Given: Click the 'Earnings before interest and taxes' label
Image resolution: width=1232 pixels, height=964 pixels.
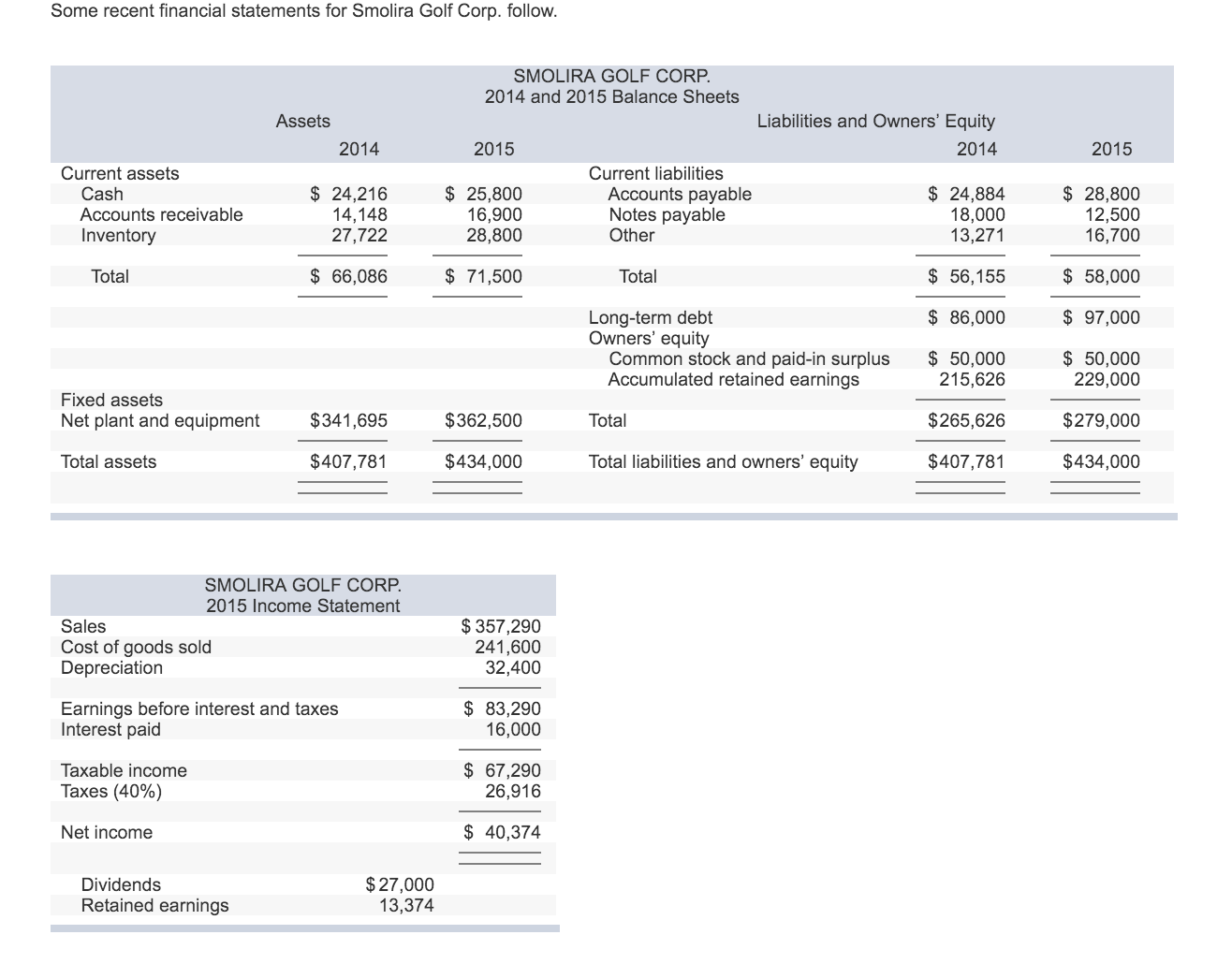Looking at the screenshot, I should click(x=199, y=708).
